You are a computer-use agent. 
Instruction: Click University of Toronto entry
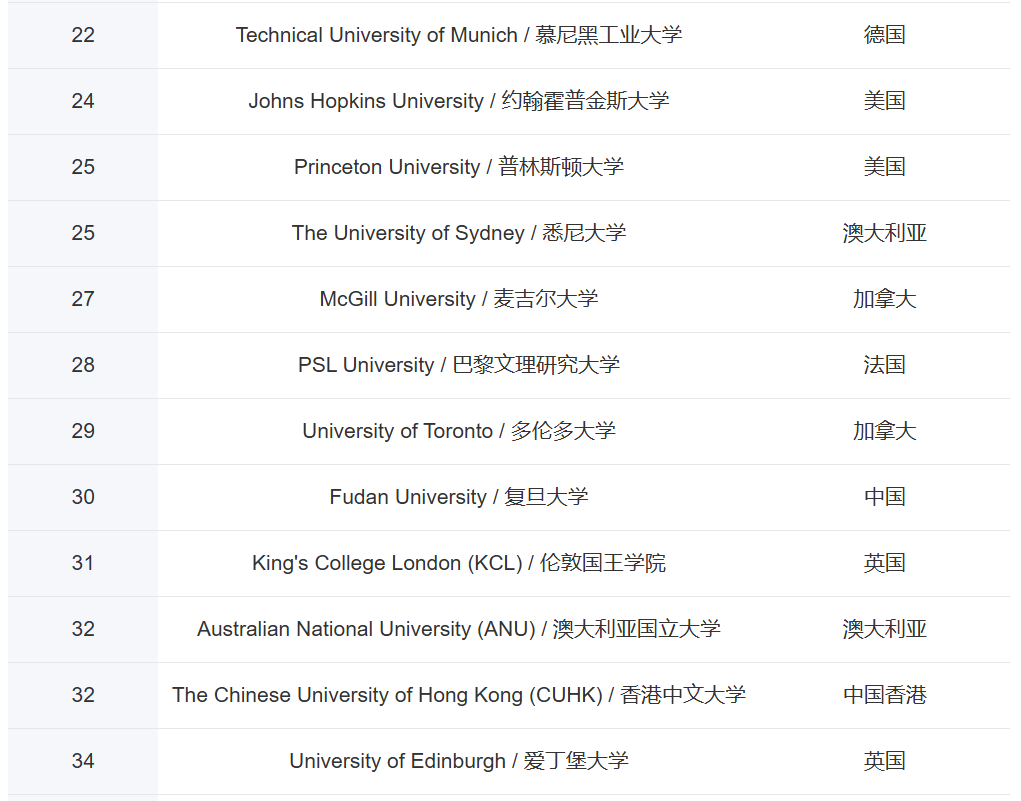(458, 431)
